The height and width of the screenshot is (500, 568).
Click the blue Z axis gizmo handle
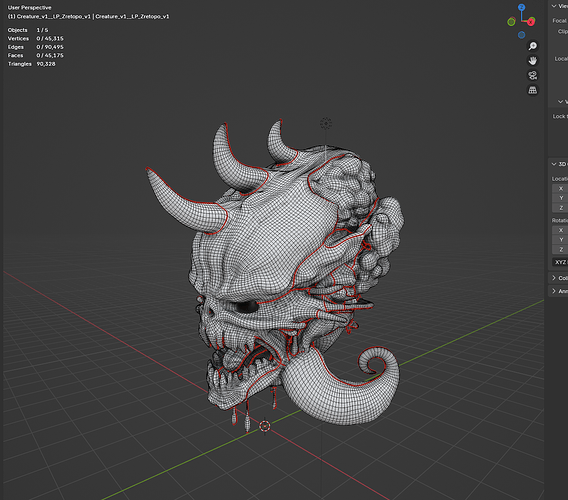click(x=521, y=7)
